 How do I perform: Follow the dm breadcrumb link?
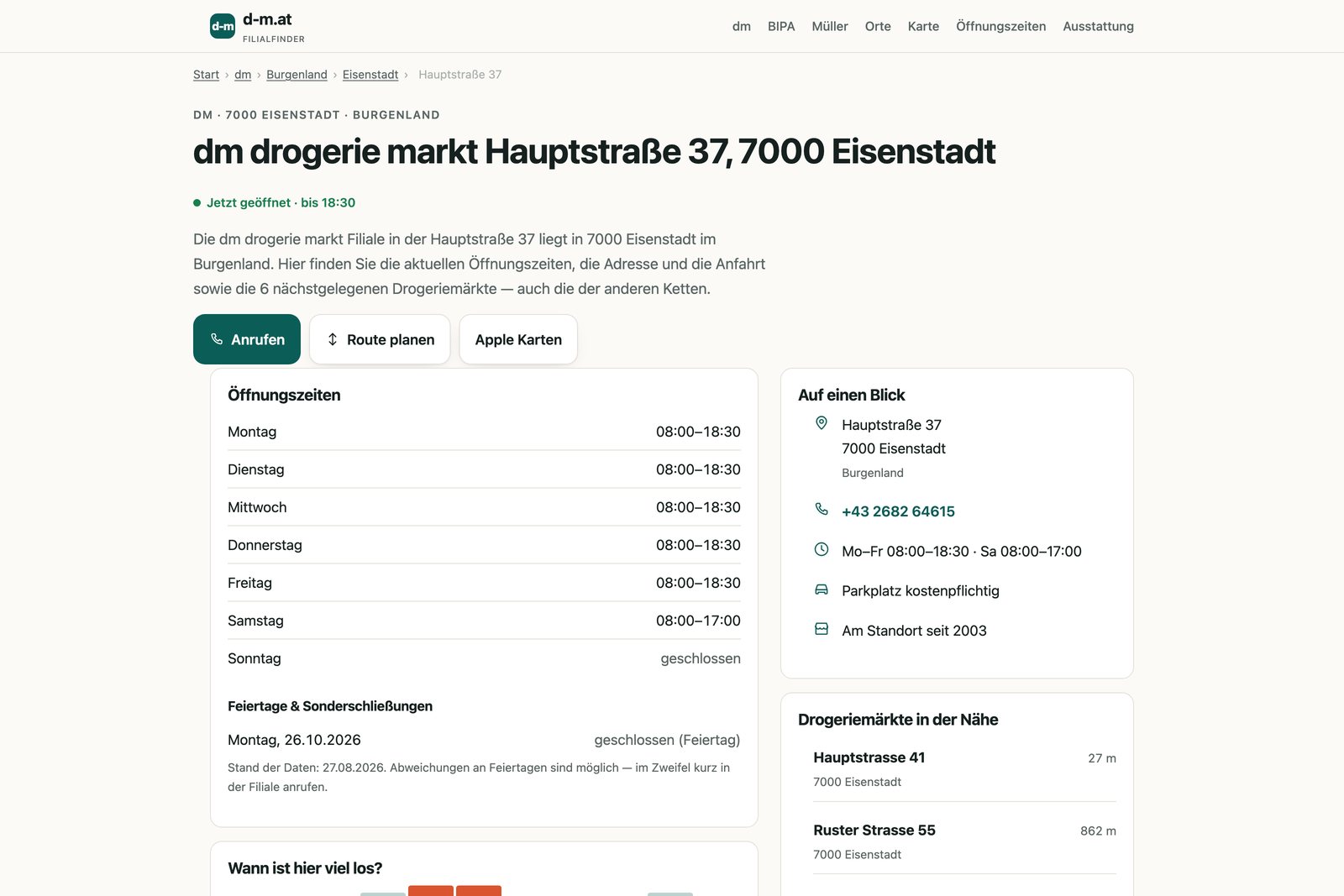pyautogui.click(x=243, y=75)
